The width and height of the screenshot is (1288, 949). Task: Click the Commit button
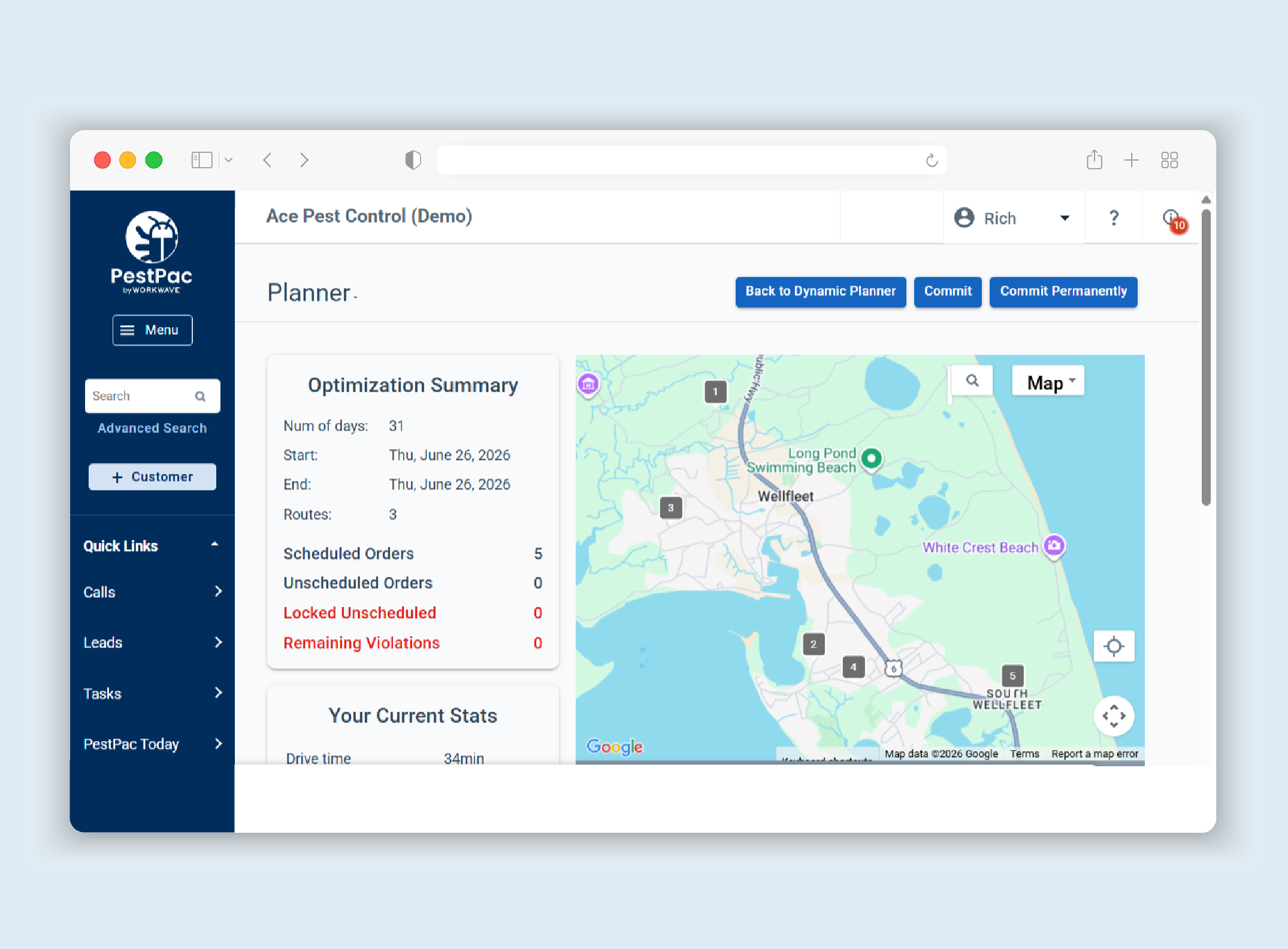point(947,292)
